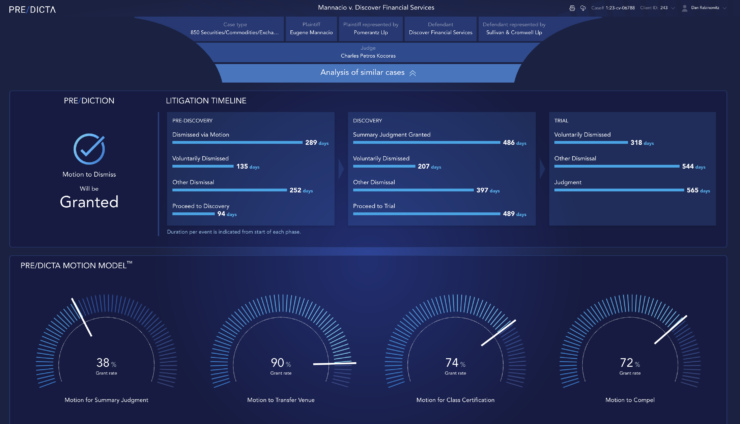Image resolution: width=740 pixels, height=424 pixels.
Task: Click the Motion for Summary Judgment gauge
Action: point(109,350)
